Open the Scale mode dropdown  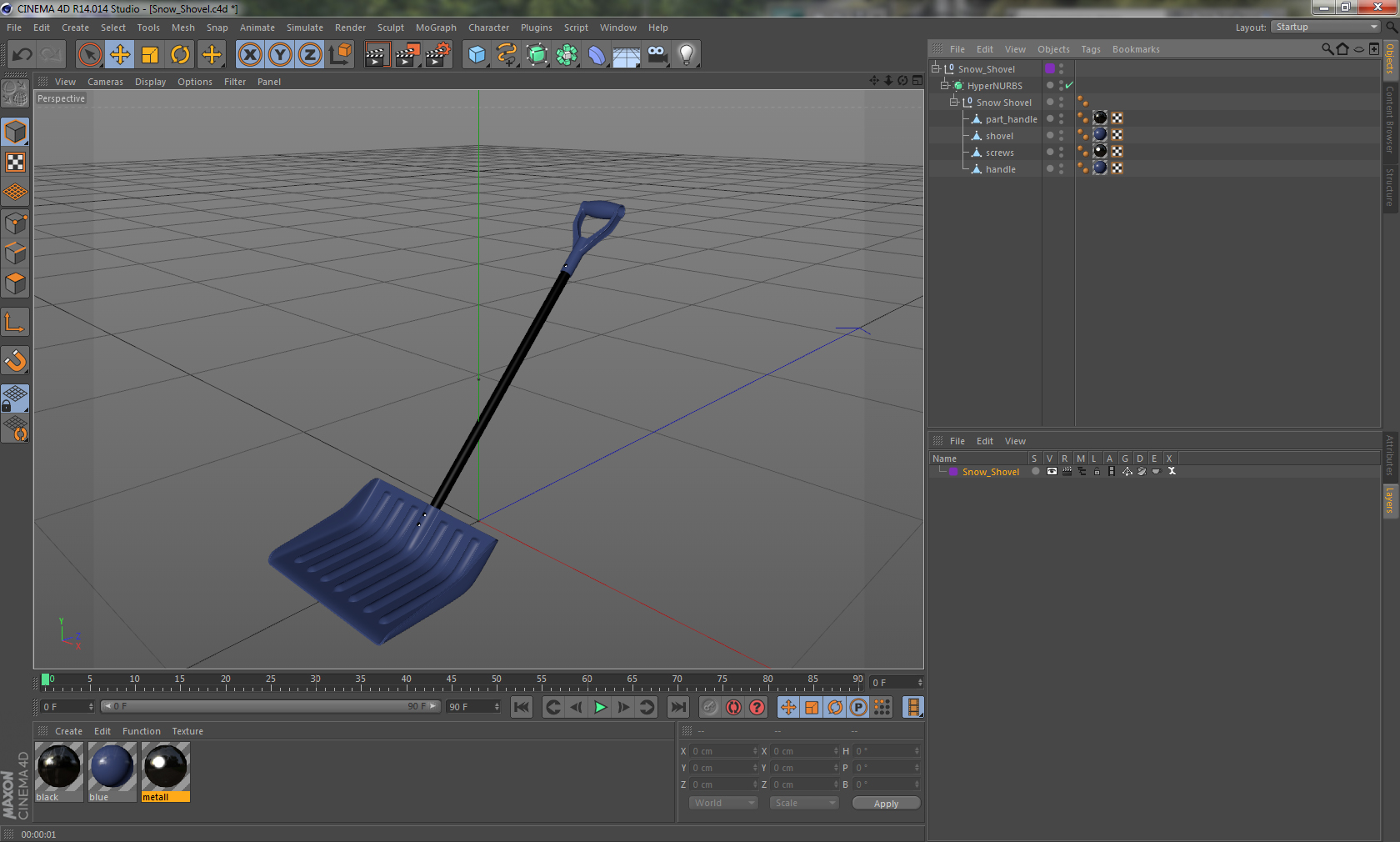point(804,803)
